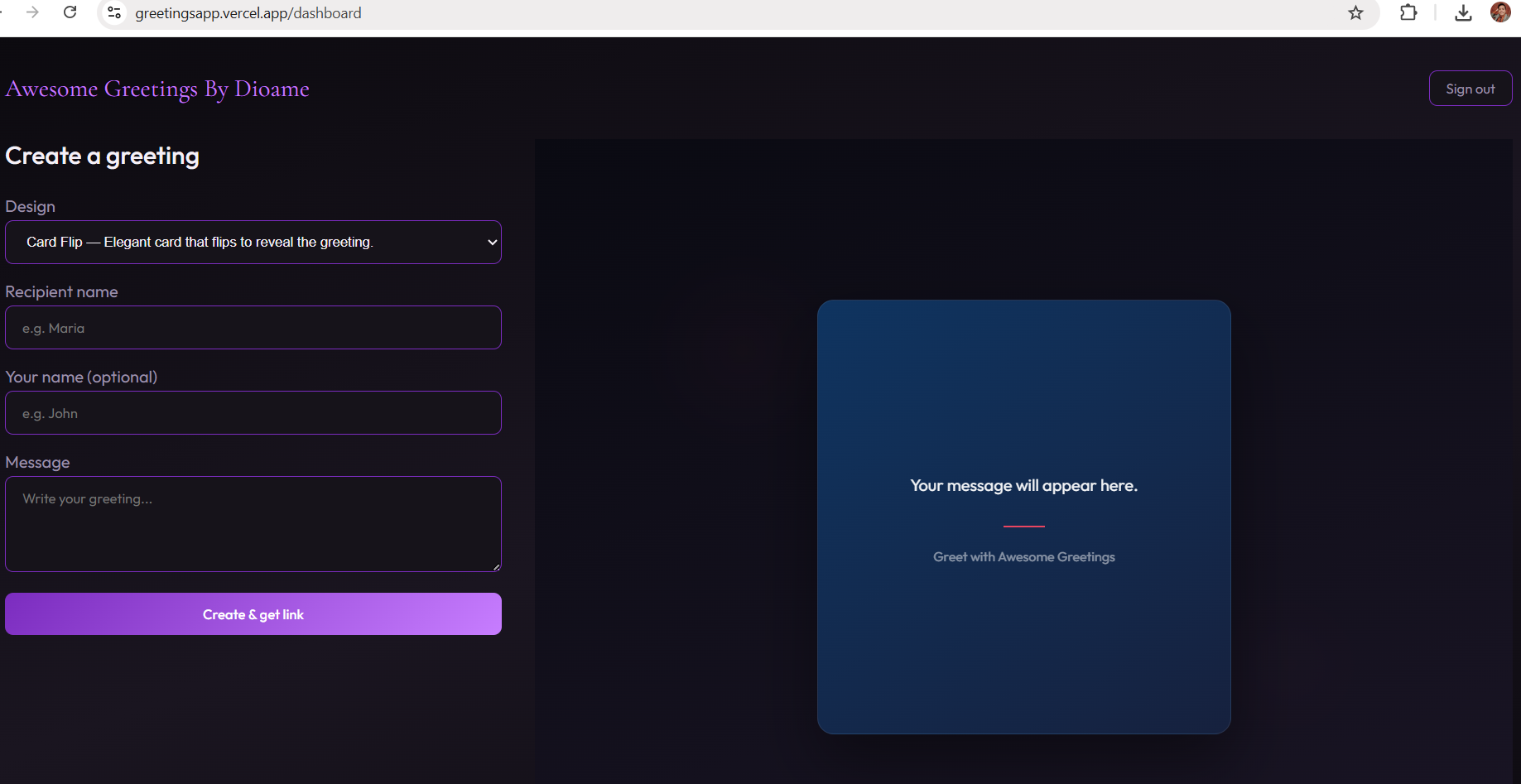Click the address bar URL text
The width and height of the screenshot is (1521, 784).
point(248,13)
